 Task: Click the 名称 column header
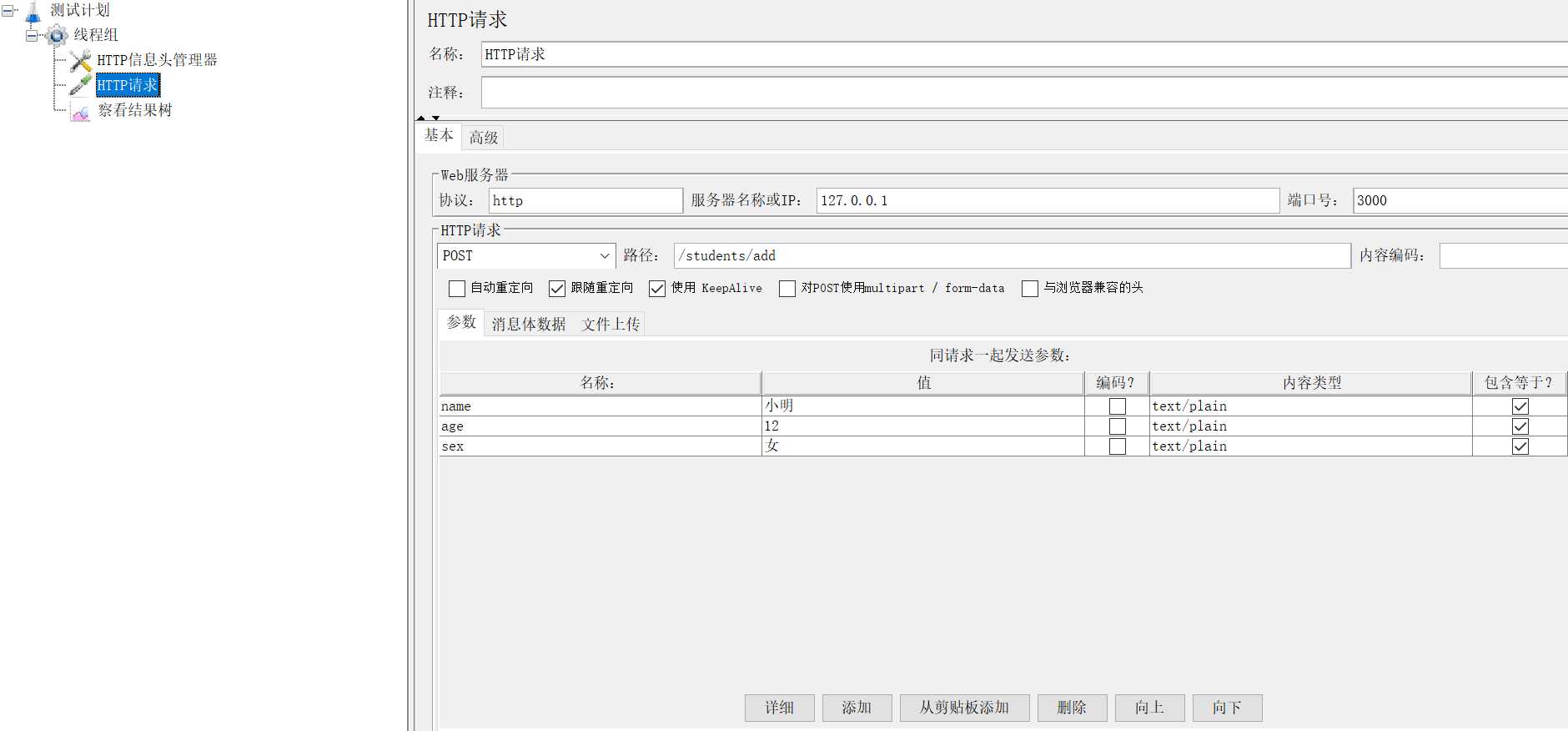tap(601, 383)
